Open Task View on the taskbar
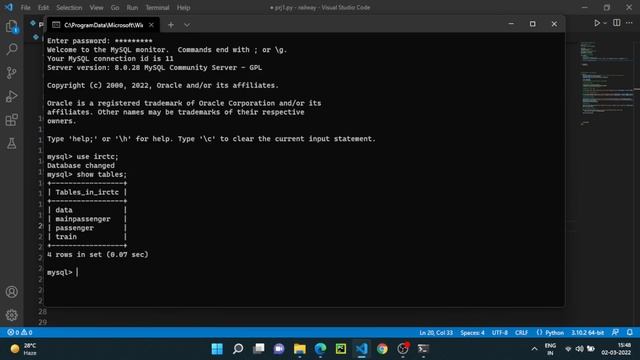This screenshot has width=640, height=360. tap(258, 349)
